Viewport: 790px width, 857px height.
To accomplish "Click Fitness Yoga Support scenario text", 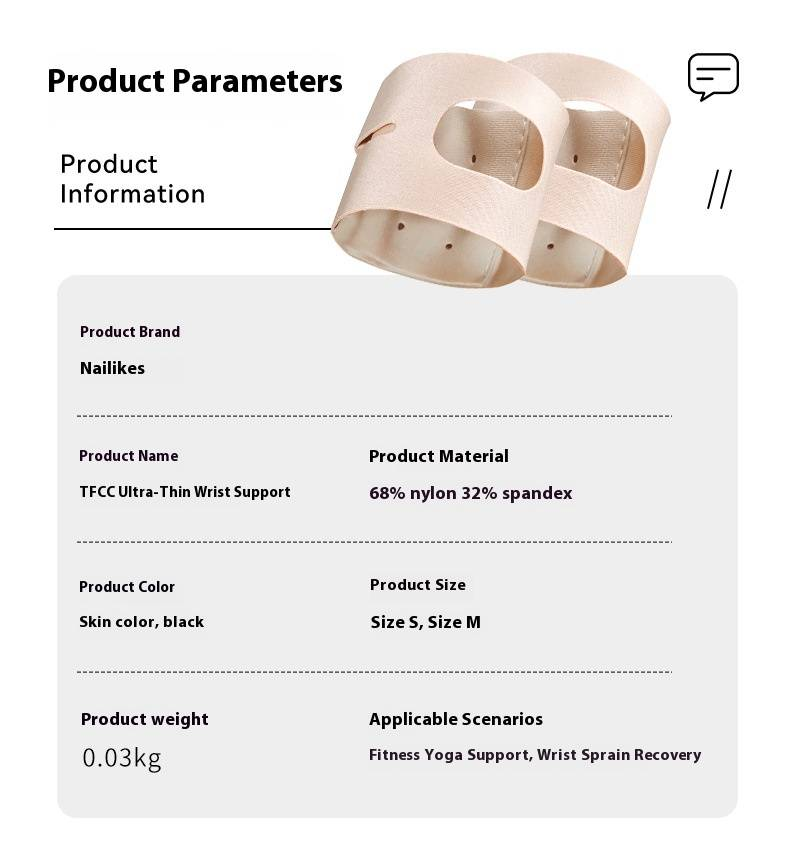I will (x=449, y=755).
